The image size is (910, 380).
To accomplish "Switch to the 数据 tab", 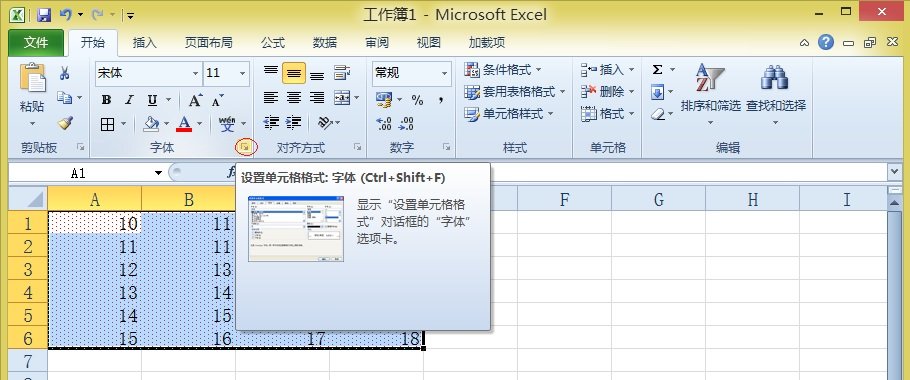I will tap(325, 43).
